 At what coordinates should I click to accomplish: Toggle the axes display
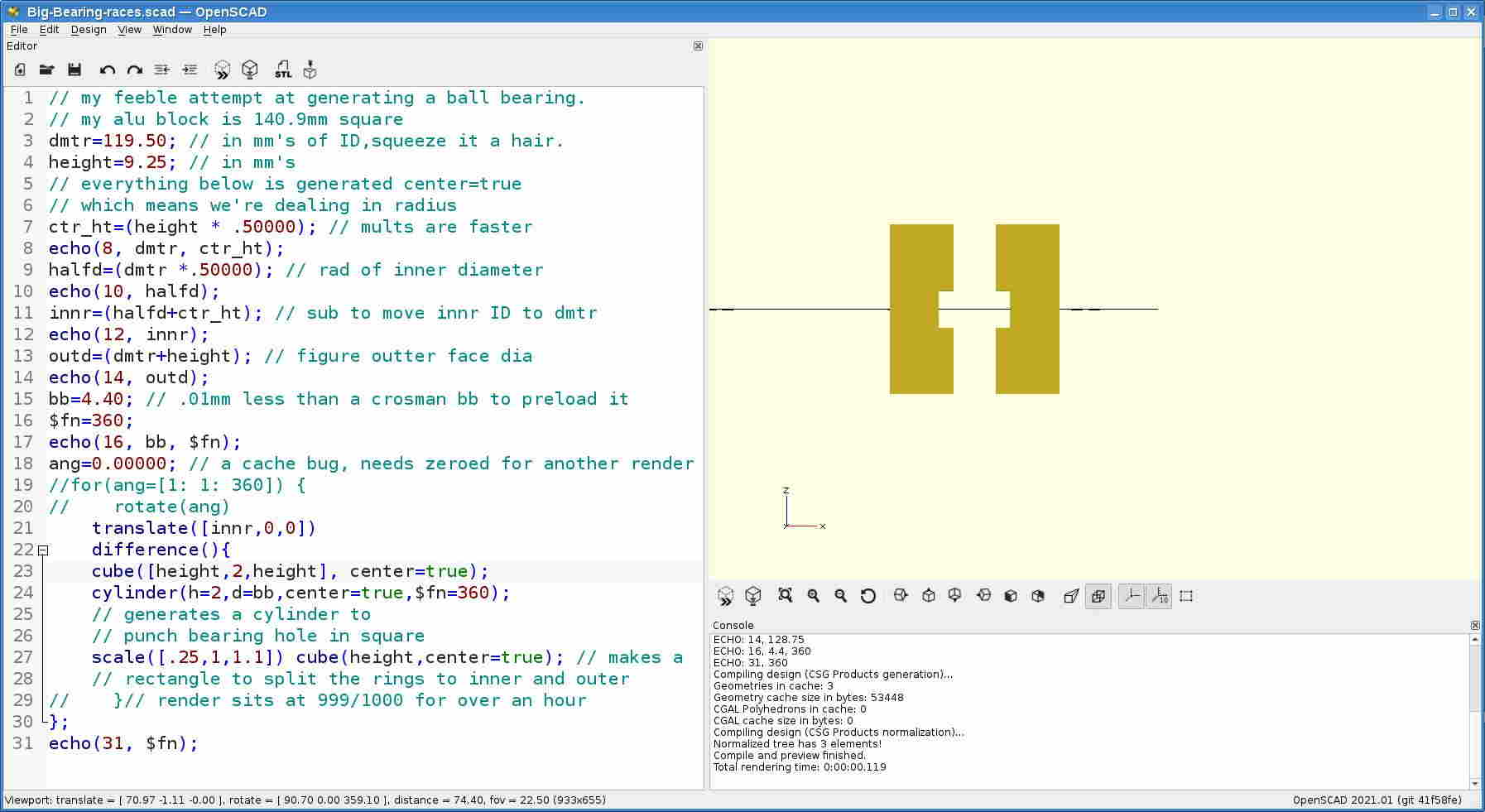tap(1132, 595)
